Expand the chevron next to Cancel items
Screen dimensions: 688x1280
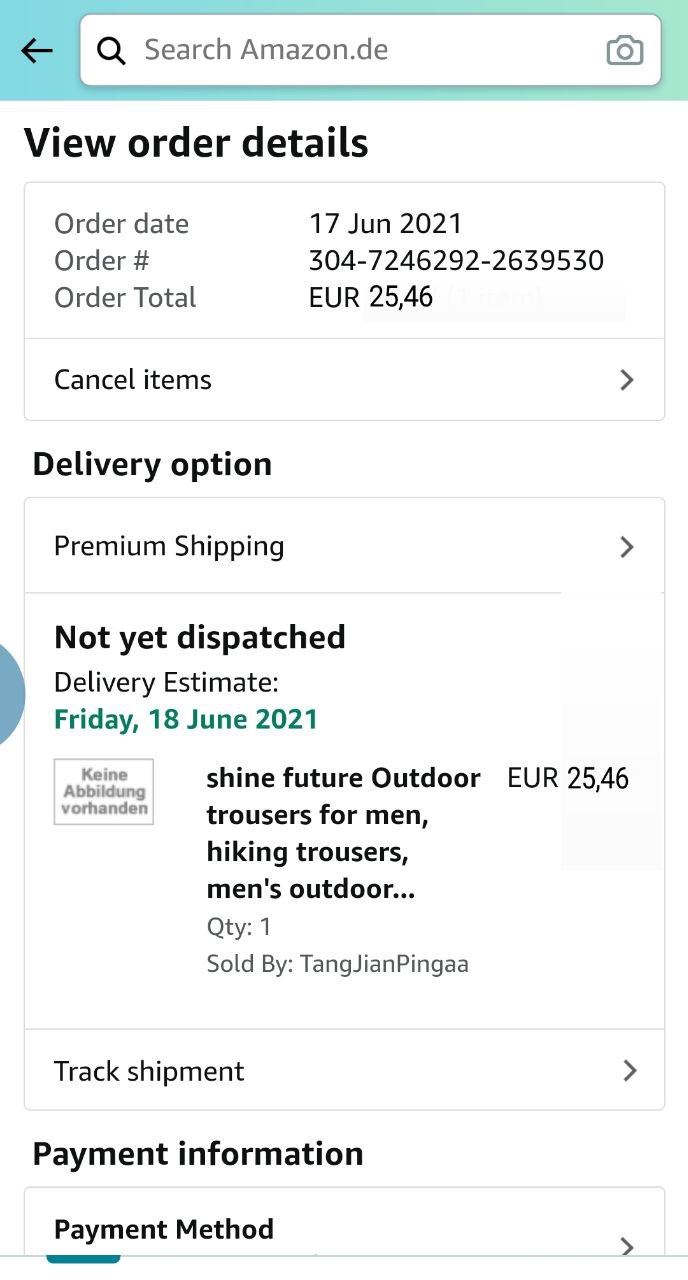[x=627, y=380]
